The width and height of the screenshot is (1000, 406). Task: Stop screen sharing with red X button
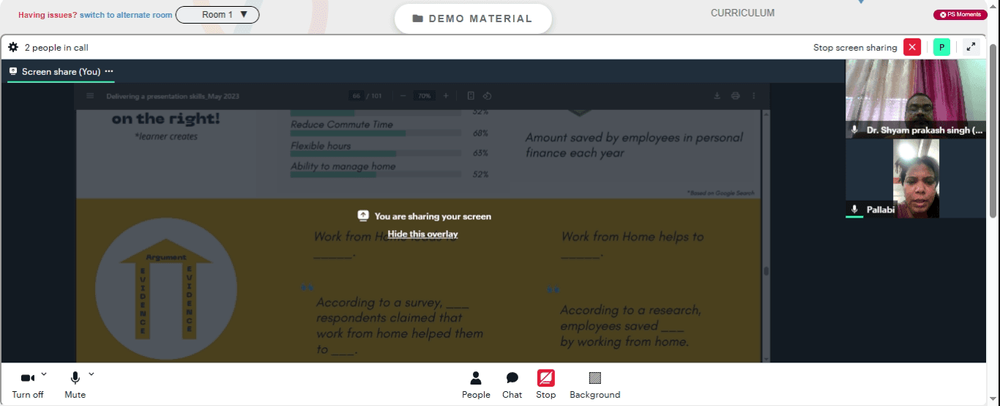[912, 47]
